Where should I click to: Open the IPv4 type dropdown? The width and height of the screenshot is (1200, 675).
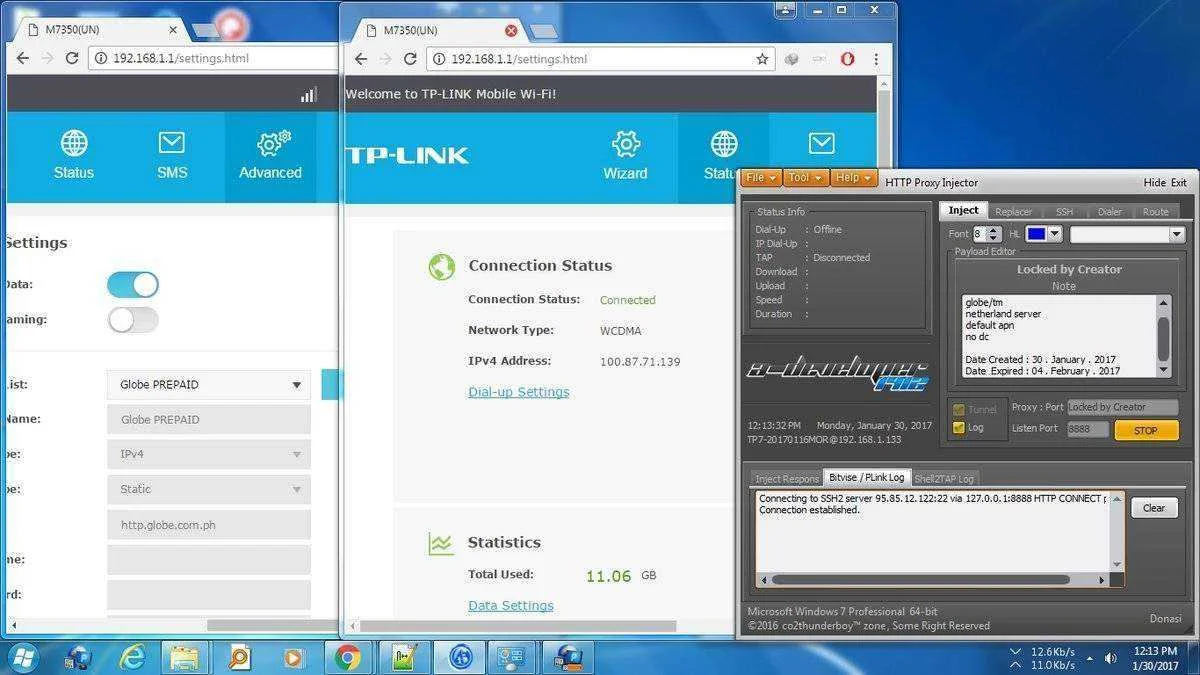click(208, 454)
